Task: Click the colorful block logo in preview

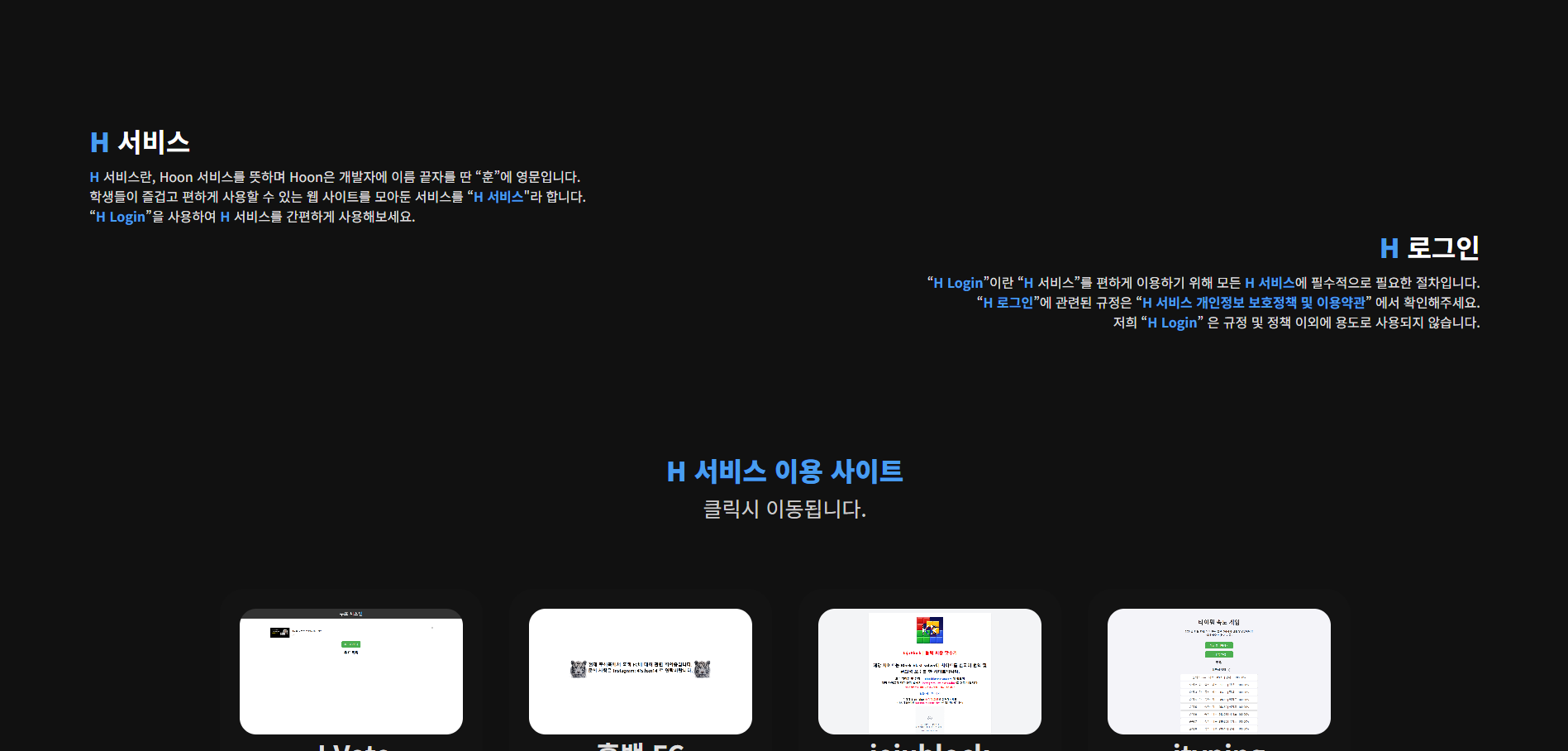Action: (x=929, y=629)
